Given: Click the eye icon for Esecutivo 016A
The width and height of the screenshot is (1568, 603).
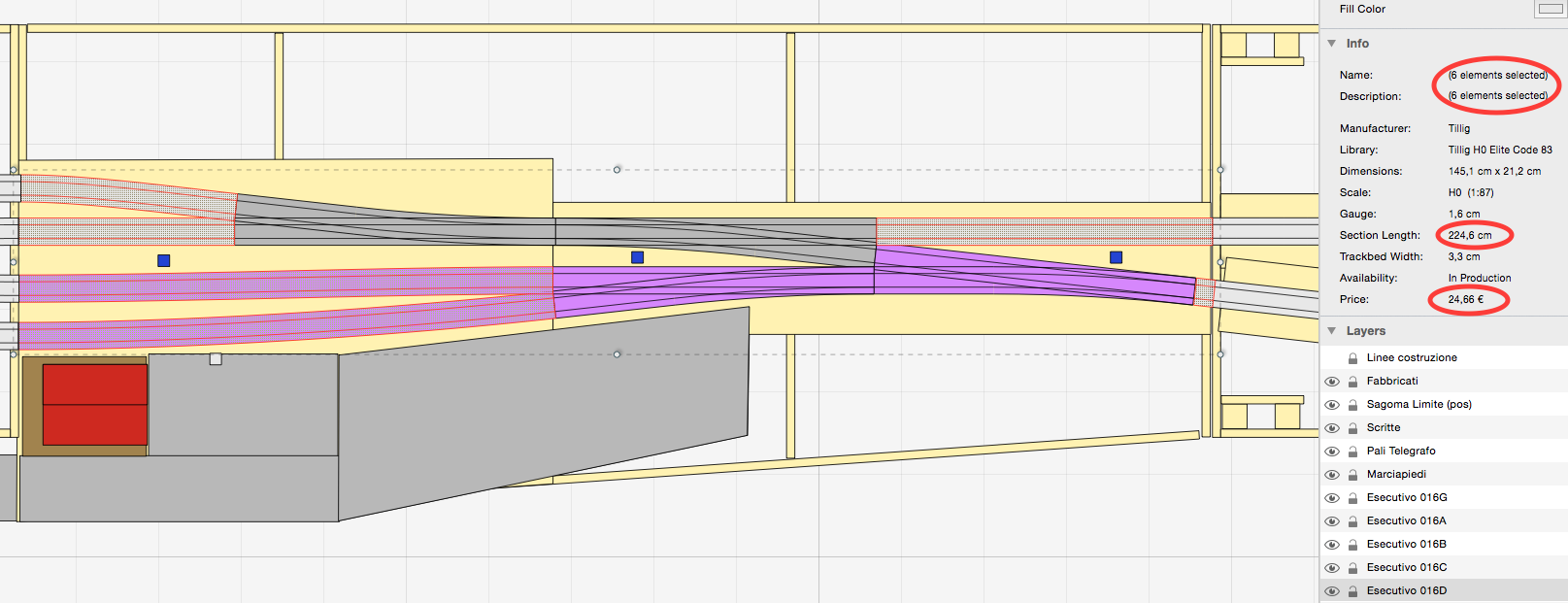Looking at the screenshot, I should pos(1332,521).
